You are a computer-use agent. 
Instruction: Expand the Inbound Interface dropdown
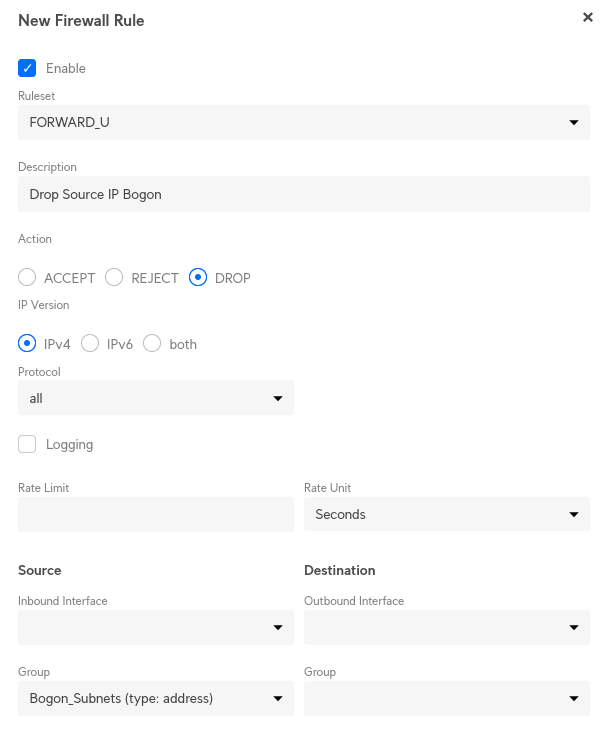(155, 627)
